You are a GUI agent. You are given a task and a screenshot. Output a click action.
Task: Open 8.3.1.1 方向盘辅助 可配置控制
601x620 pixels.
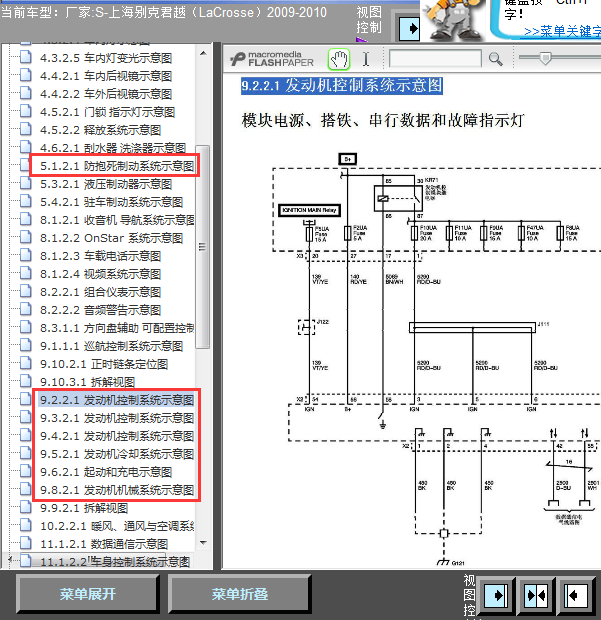(117, 328)
